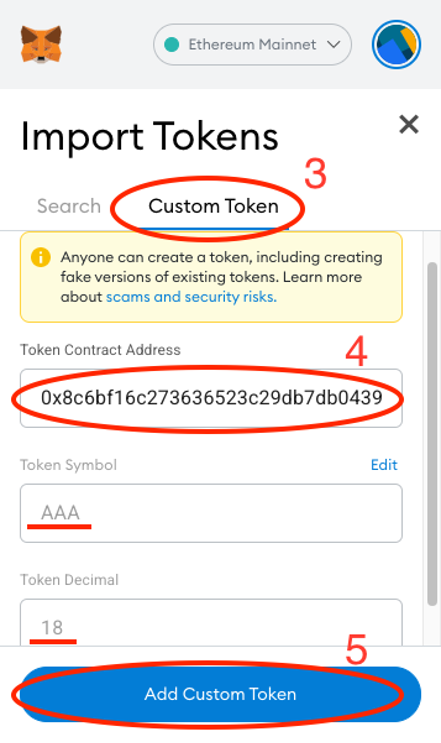
Task: Click Edit next to Token Symbol
Action: point(384,465)
